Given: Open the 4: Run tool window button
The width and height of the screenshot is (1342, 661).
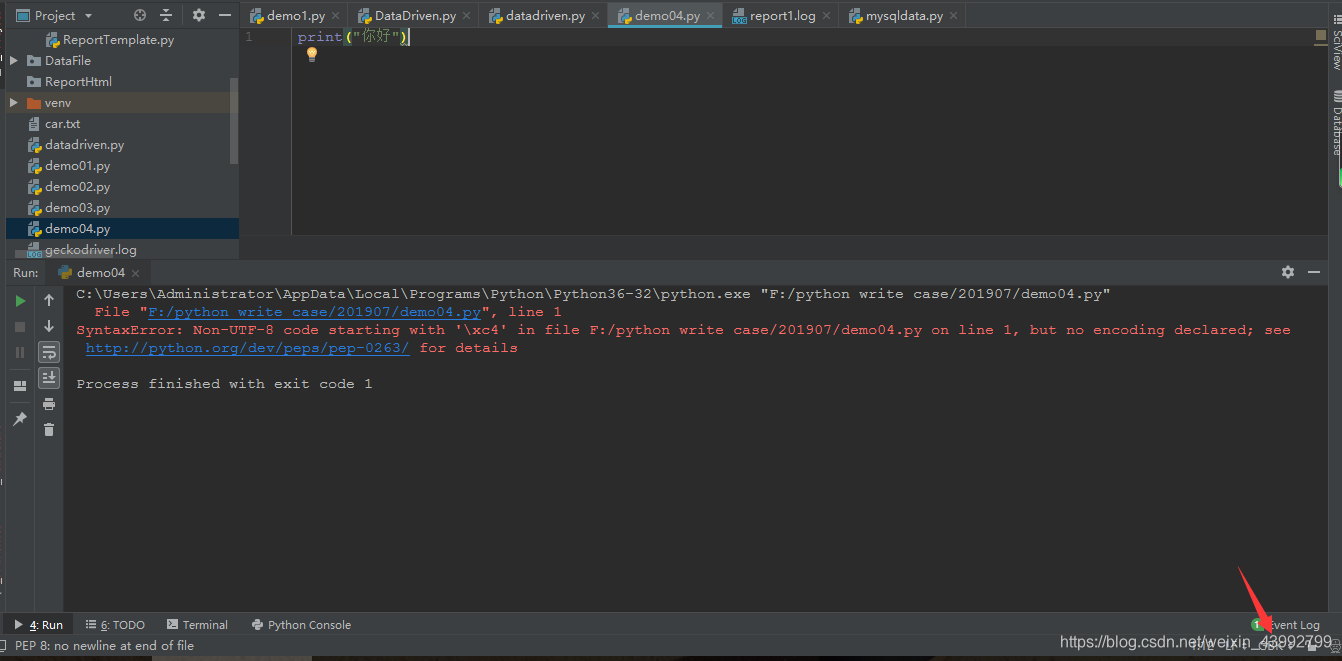Looking at the screenshot, I should point(39,624).
